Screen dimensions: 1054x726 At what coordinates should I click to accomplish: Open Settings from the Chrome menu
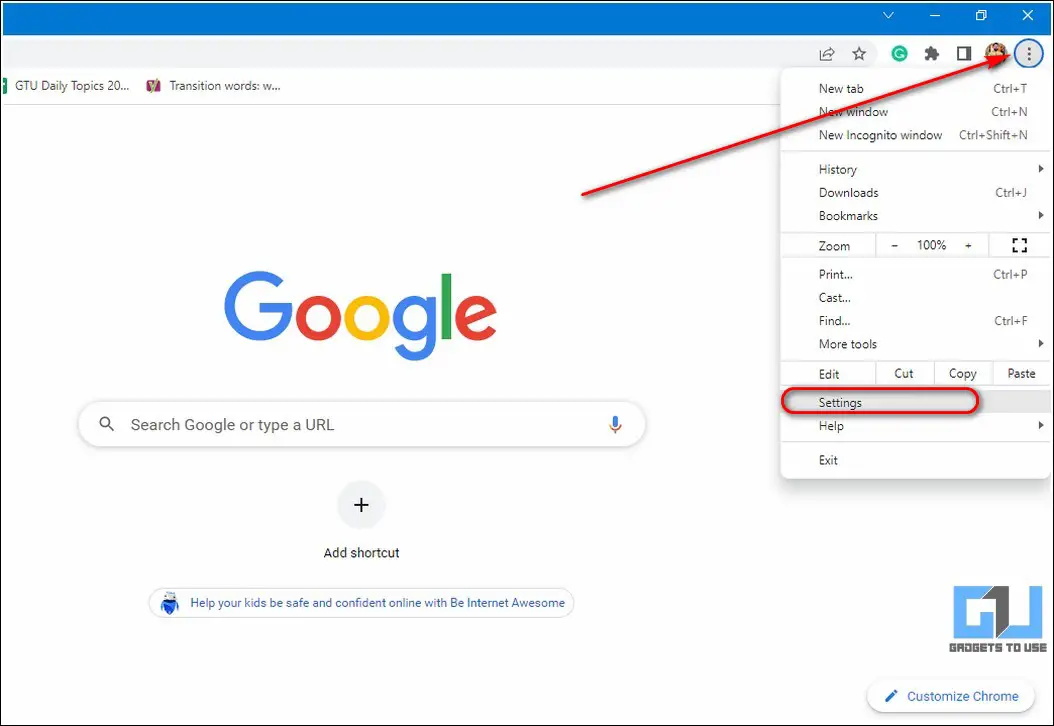915,403
